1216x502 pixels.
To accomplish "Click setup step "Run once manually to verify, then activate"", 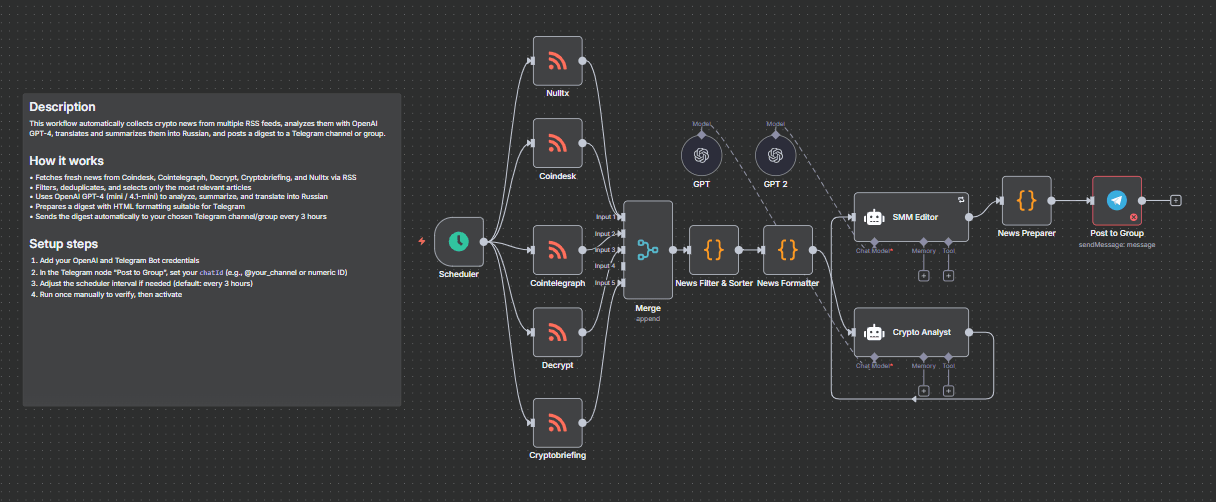I will click(110, 296).
